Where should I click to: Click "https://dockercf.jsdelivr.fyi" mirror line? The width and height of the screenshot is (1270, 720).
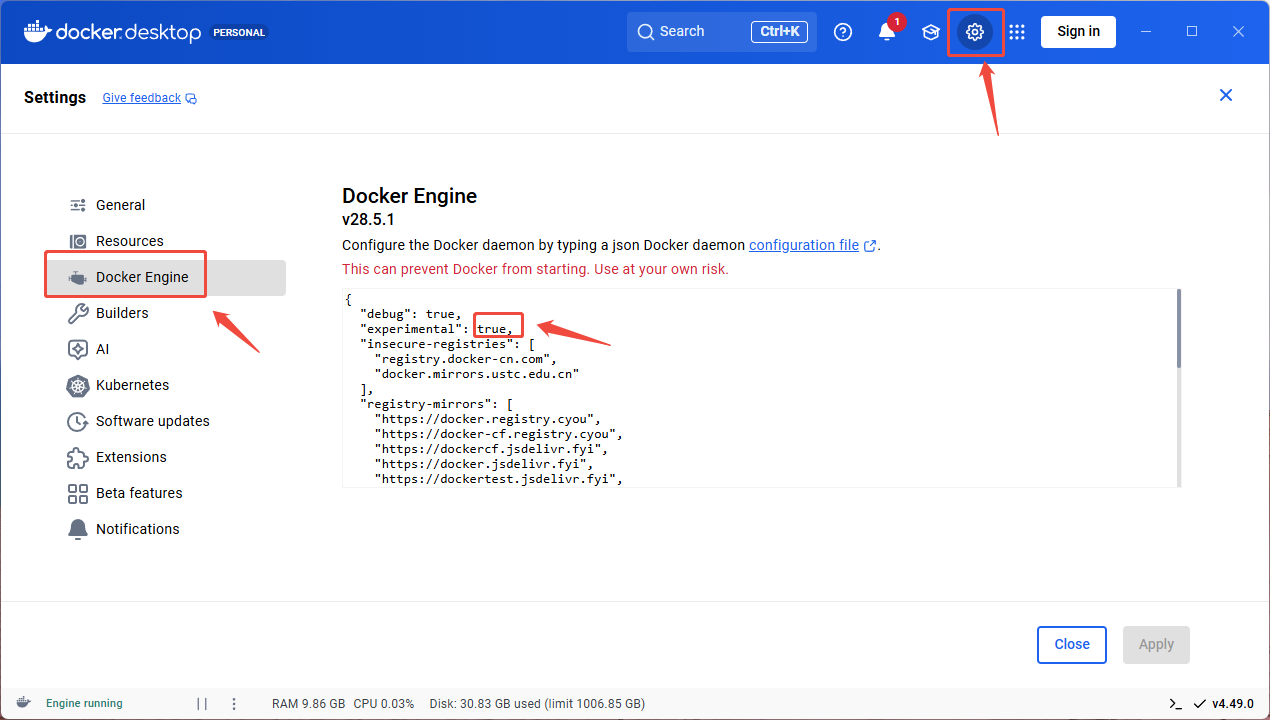(x=492, y=449)
